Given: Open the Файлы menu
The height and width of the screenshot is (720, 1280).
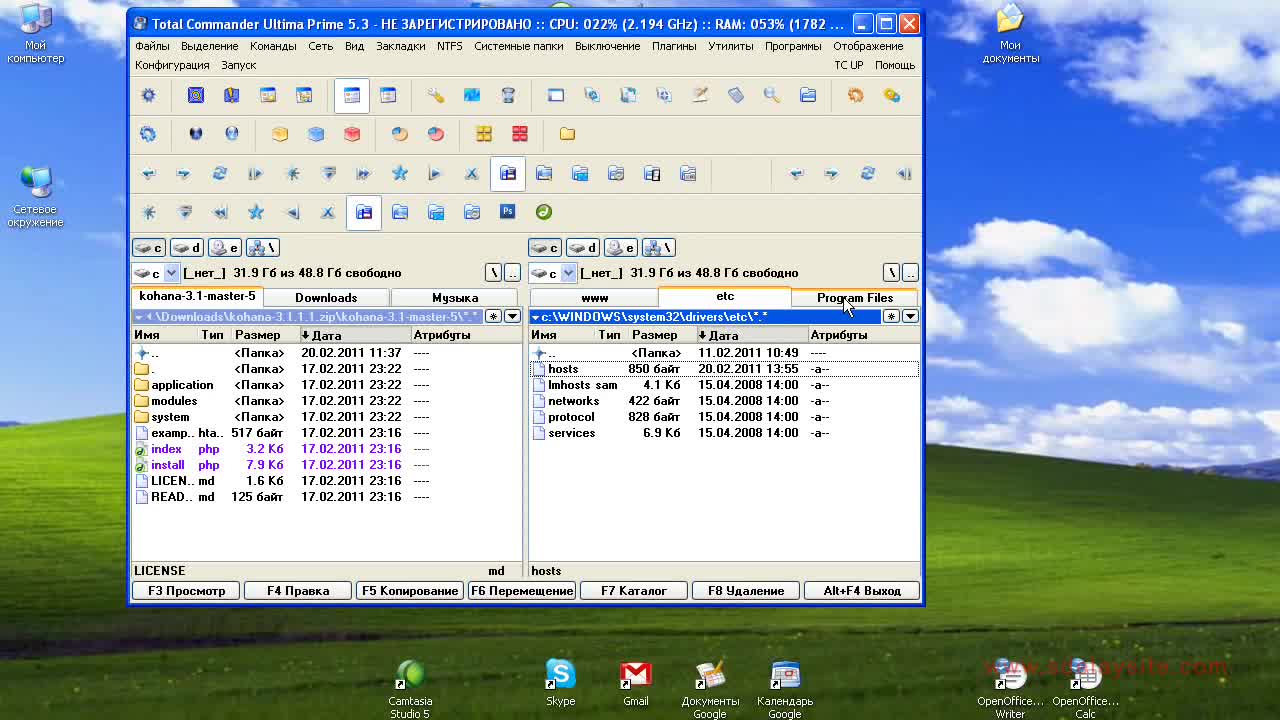Looking at the screenshot, I should tap(152, 46).
